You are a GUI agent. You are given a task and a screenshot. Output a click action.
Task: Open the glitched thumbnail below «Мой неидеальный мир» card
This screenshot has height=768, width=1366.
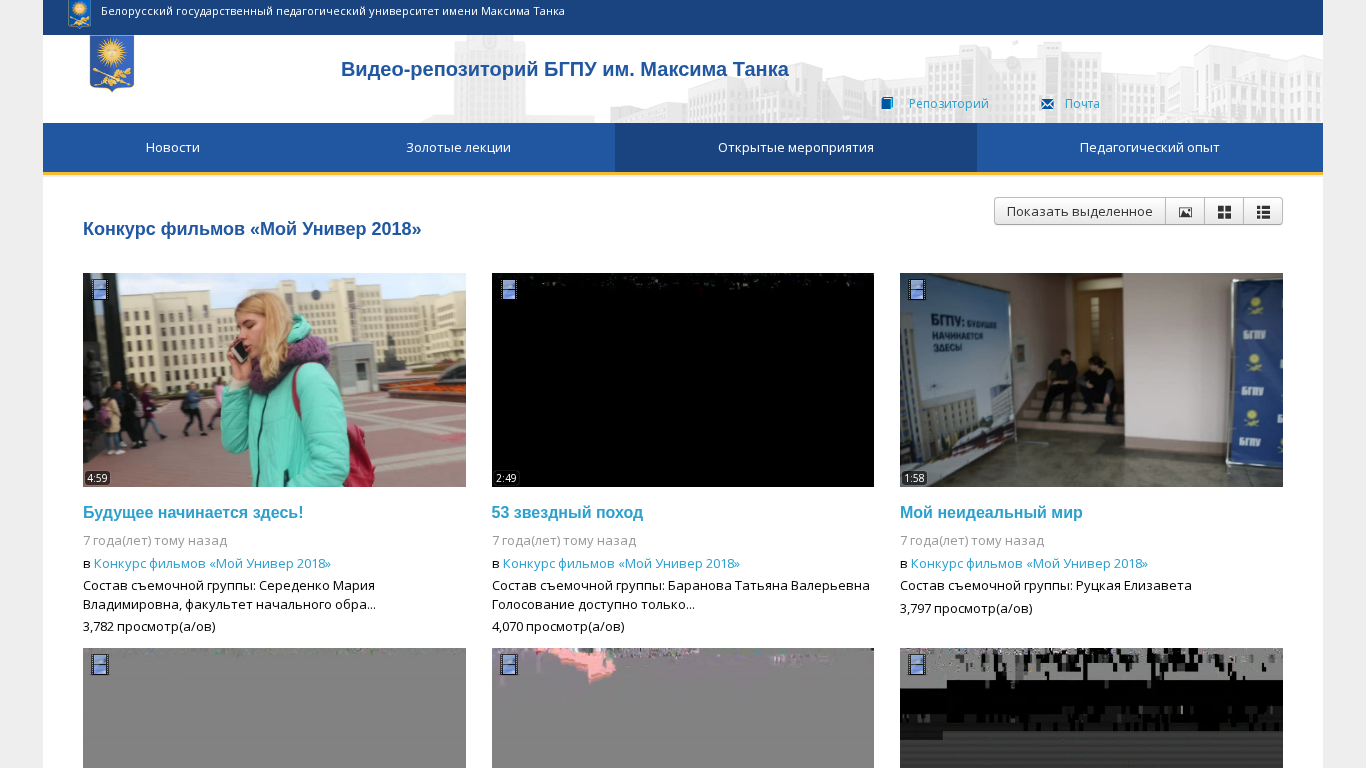click(x=1091, y=708)
